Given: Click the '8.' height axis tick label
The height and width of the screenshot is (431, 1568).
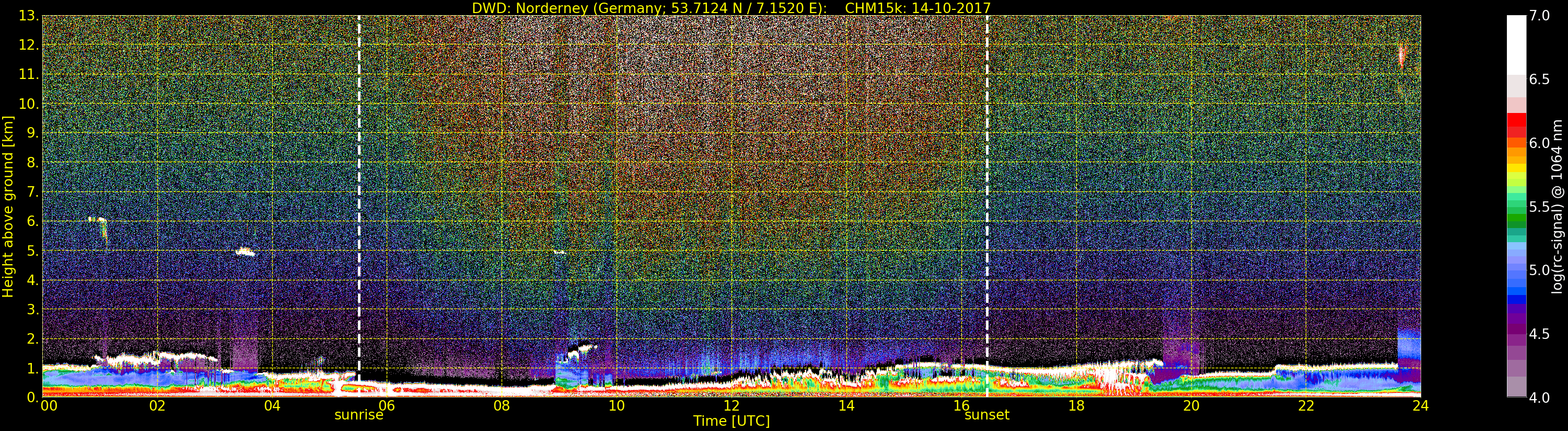Looking at the screenshot, I should tap(33, 163).
